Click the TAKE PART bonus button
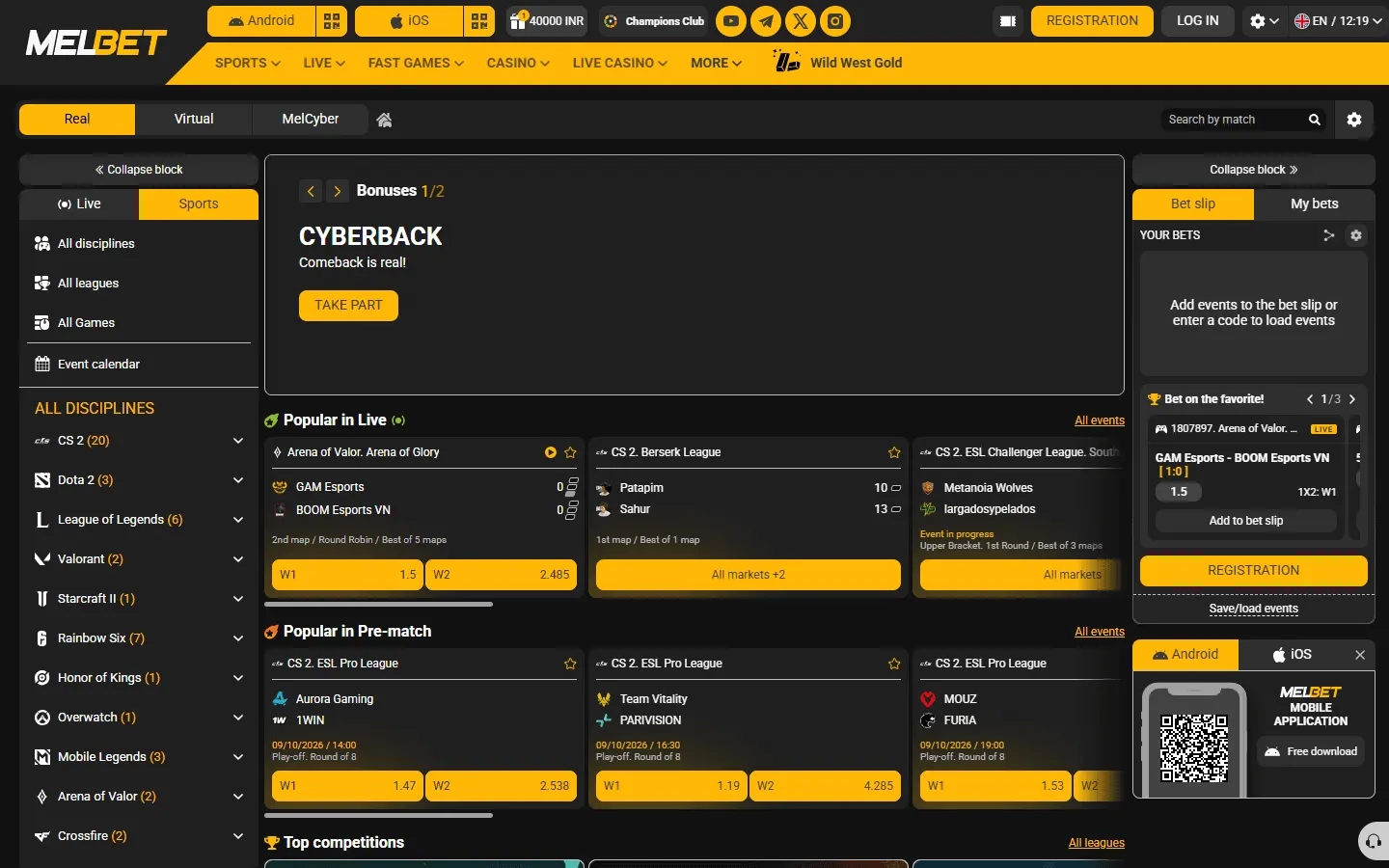This screenshot has width=1389, height=868. 348,306
